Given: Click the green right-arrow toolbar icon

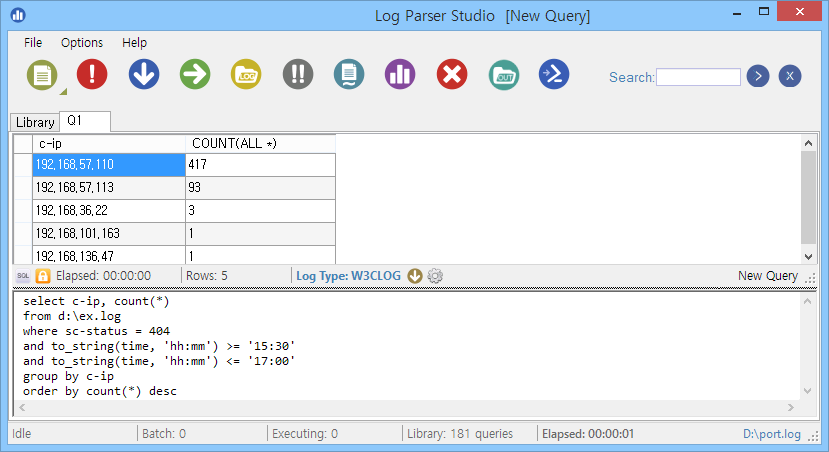Looking at the screenshot, I should pos(195,74).
